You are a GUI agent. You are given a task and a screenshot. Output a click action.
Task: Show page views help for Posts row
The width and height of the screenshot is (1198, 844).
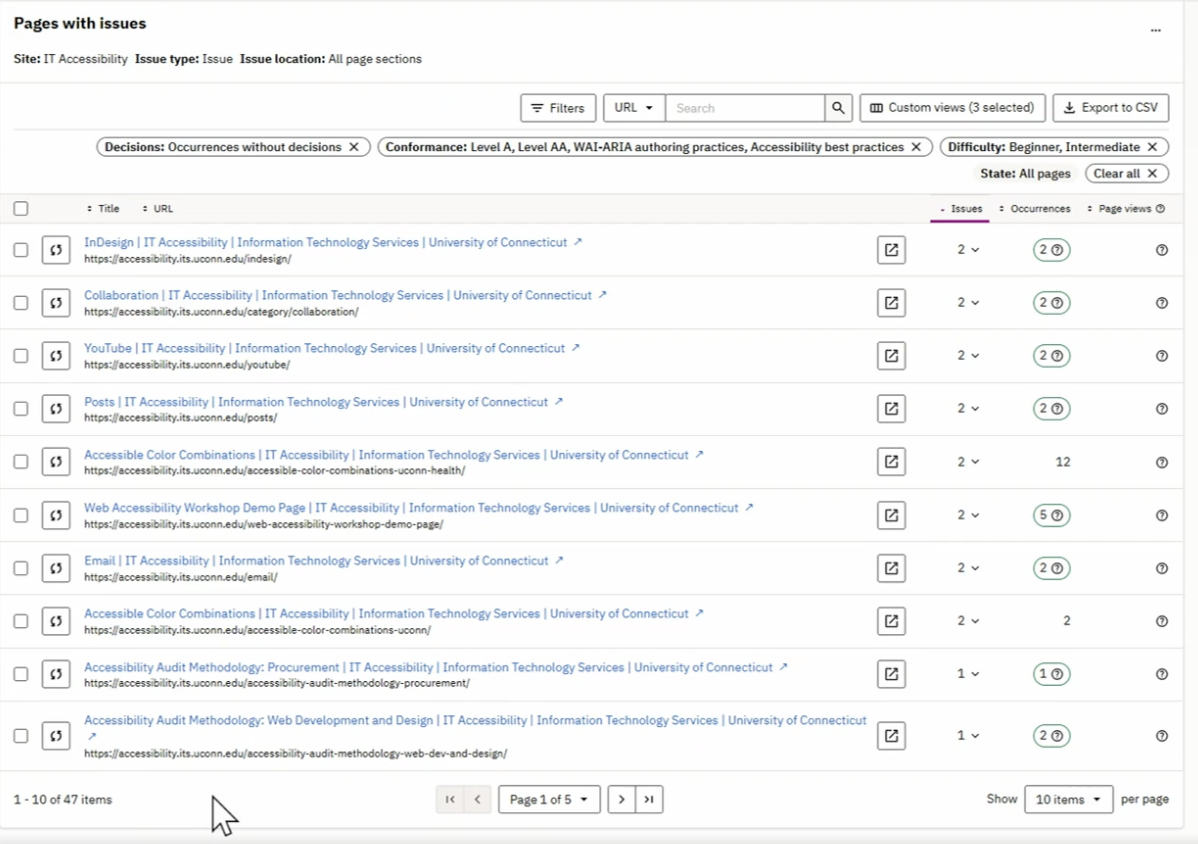click(1161, 409)
